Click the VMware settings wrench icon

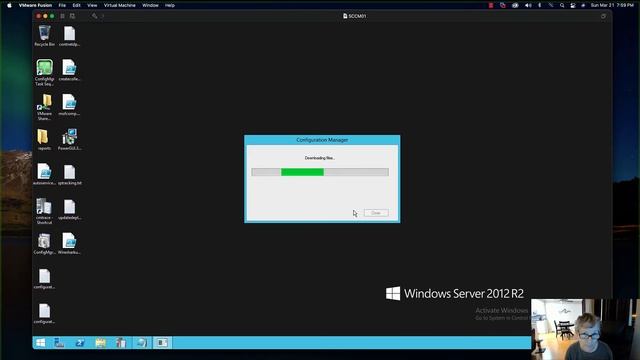coord(94,16)
